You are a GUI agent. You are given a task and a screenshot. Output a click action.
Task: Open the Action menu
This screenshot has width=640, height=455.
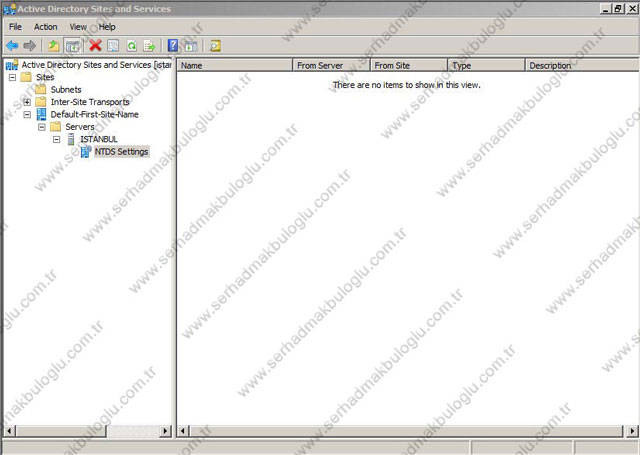pos(45,27)
